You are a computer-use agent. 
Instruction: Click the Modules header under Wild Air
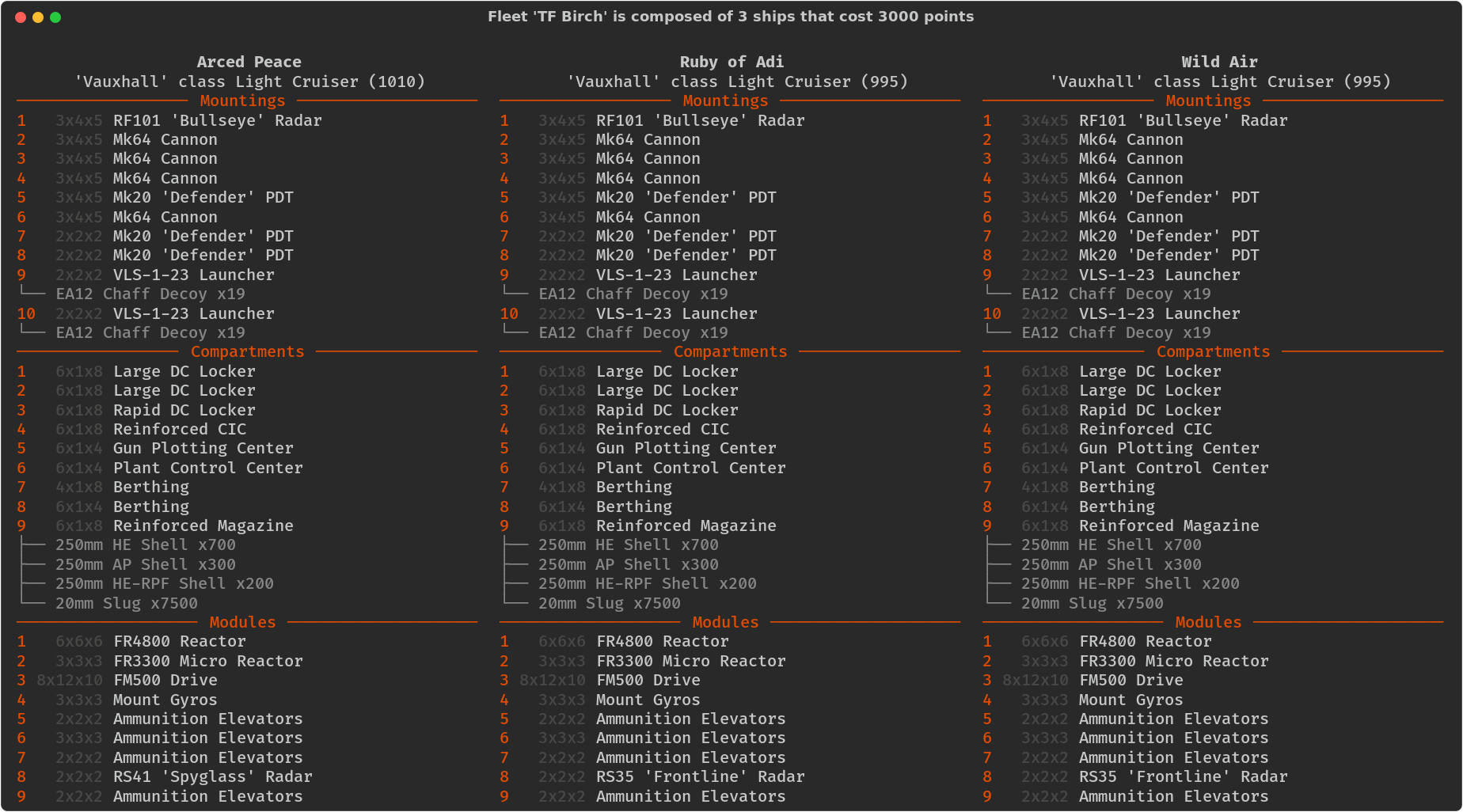[x=1208, y=622]
